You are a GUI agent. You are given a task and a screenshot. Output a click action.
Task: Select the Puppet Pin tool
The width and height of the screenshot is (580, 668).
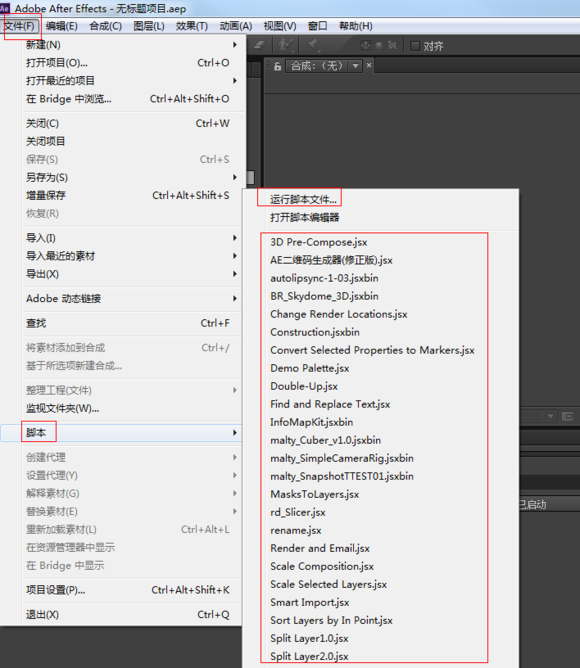[x=312, y=45]
